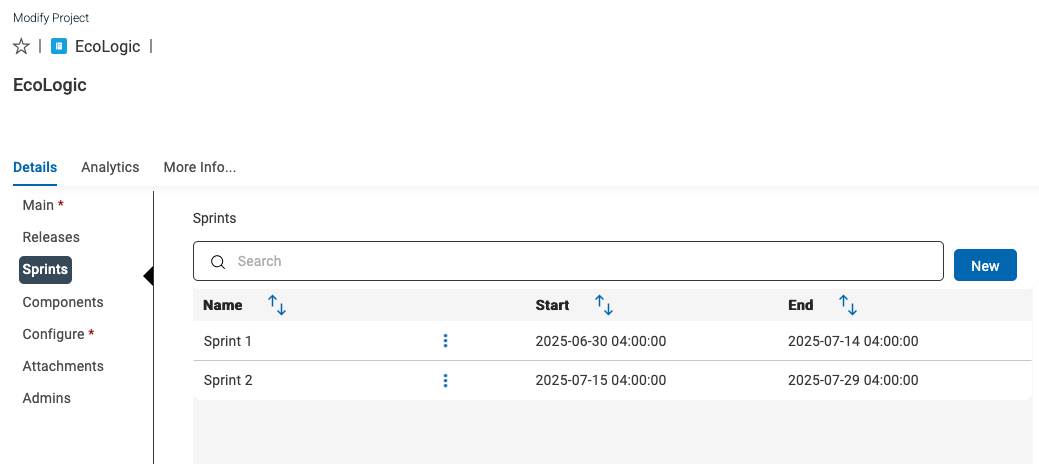The image size is (1039, 464).
Task: Go to Releases in the sidebar
Action: point(51,237)
